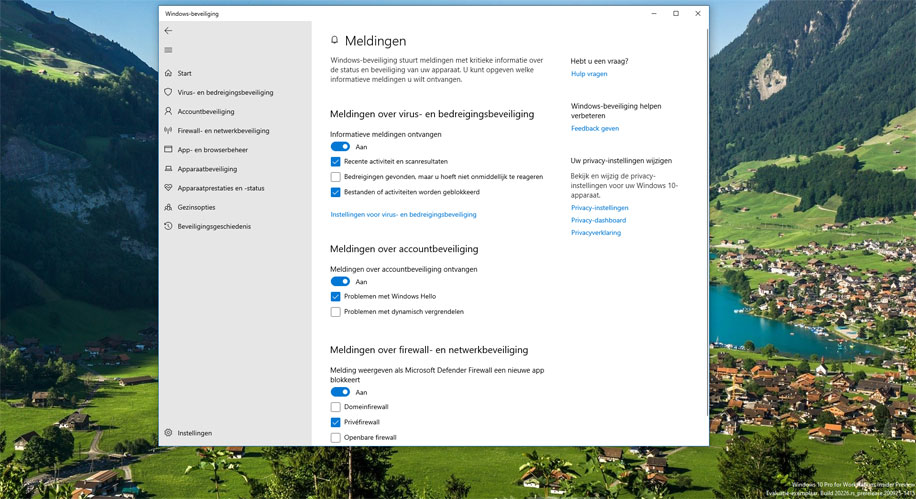The image size is (916, 499).
Task: Uncheck Bestanden of activiteiten worden geblokkeerd
Action: pyautogui.click(x=335, y=192)
